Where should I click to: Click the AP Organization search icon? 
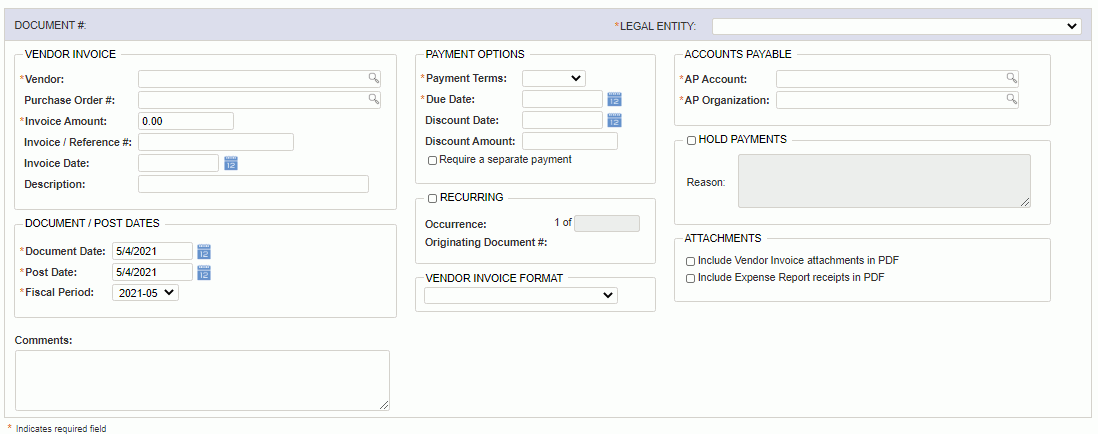[x=1011, y=99]
